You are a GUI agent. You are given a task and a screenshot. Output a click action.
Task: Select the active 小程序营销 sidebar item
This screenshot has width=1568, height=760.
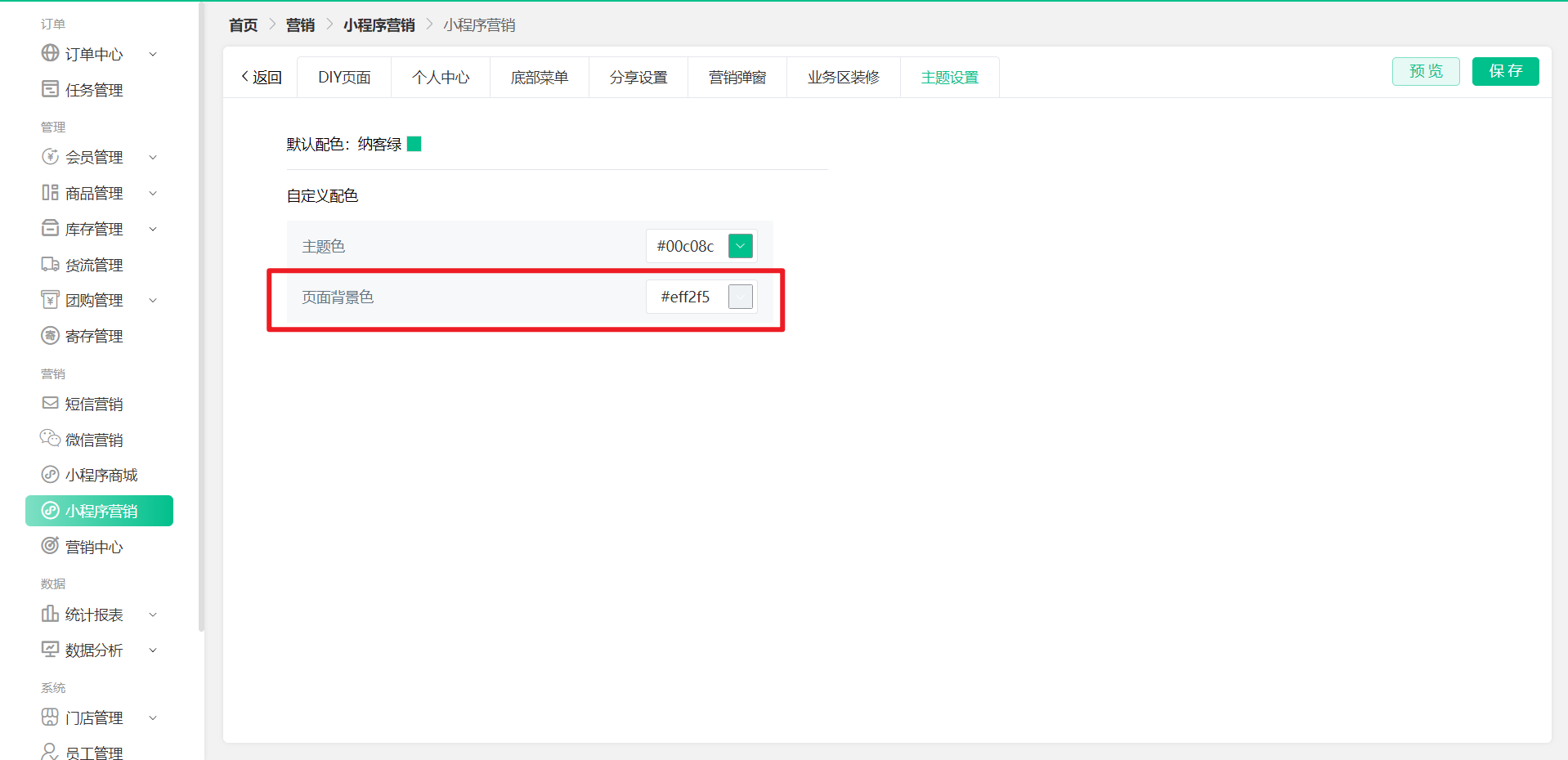click(99, 511)
